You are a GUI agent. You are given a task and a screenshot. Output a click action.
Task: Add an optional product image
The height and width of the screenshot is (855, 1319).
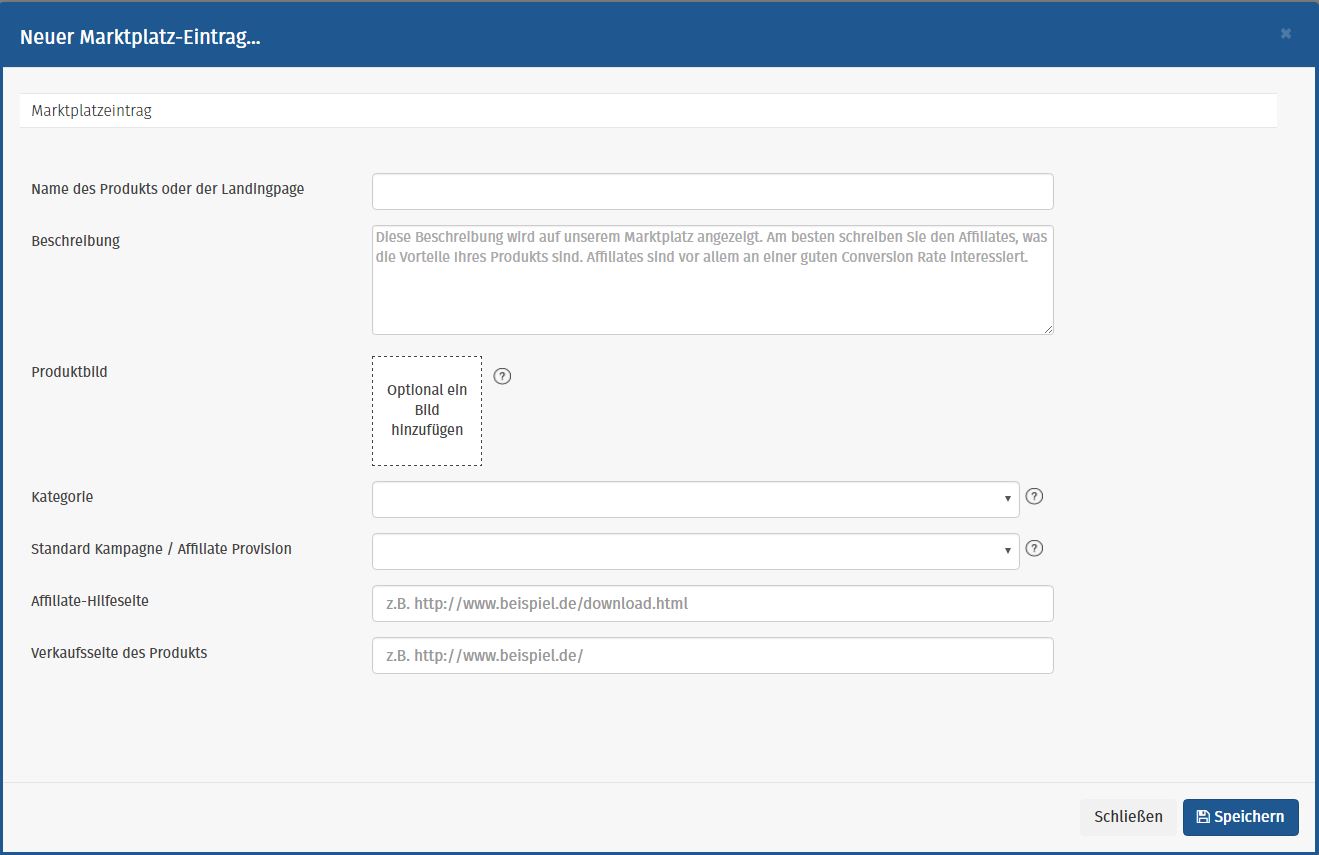427,410
